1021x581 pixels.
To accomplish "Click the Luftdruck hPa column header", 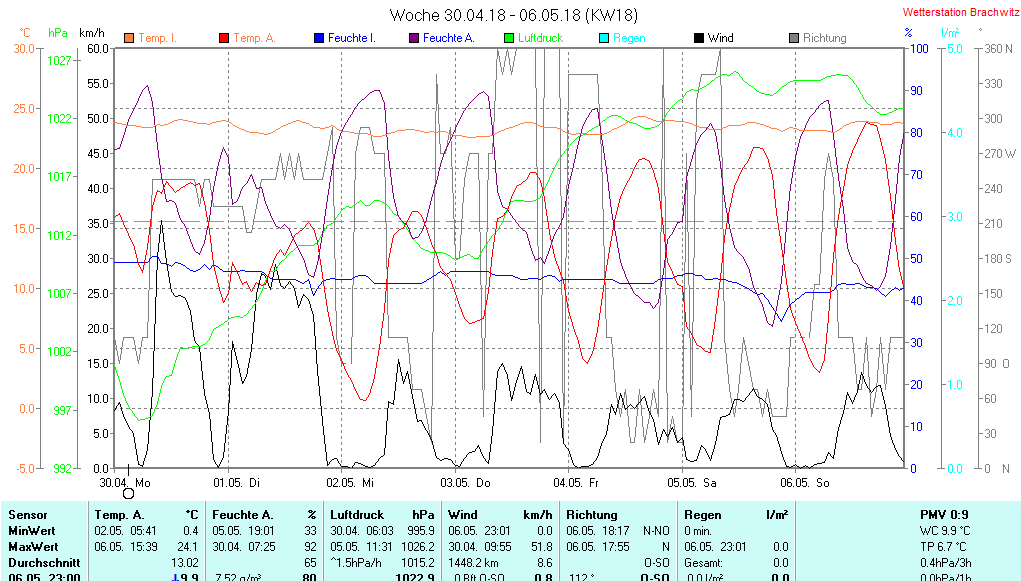I will click(382, 514).
